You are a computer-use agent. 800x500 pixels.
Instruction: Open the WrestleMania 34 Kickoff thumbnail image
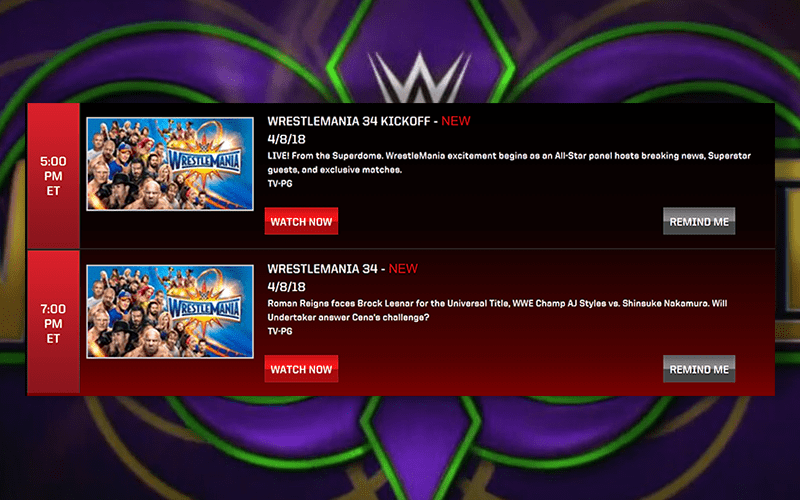170,164
